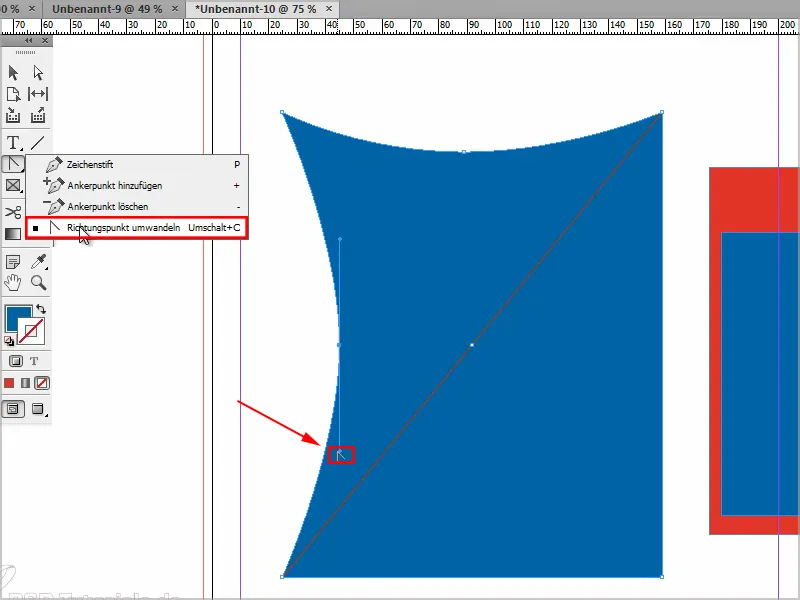
Task: Click the bottom-left anchor point of blue shape
Action: (x=282, y=577)
